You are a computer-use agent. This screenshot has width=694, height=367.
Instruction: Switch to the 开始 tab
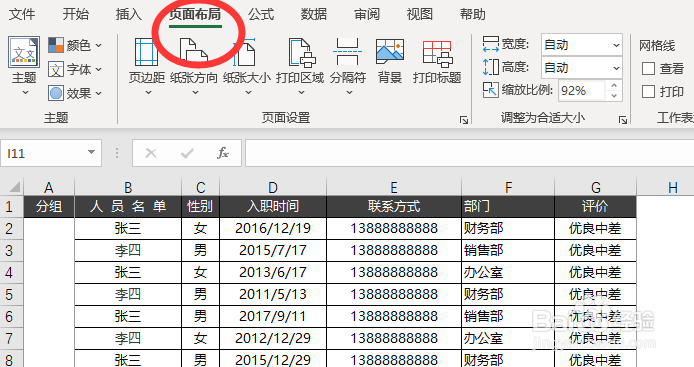pyautogui.click(x=75, y=14)
